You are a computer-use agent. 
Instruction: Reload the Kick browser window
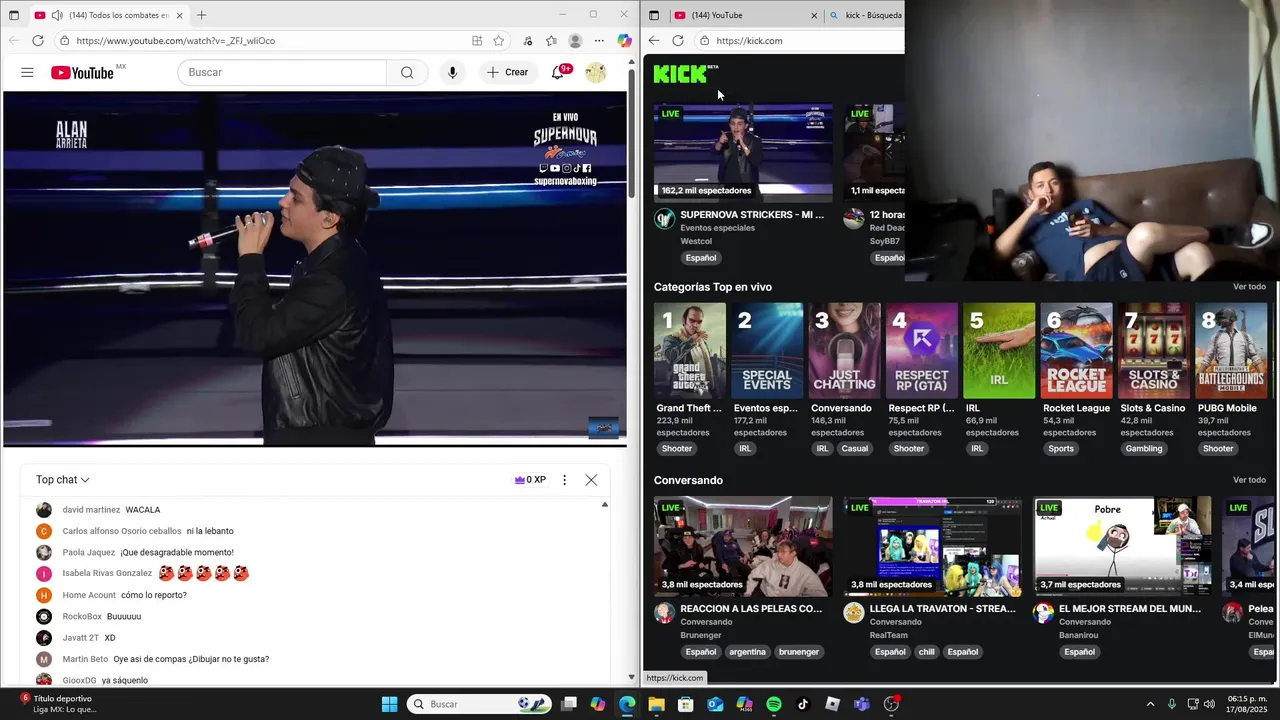(x=678, y=41)
